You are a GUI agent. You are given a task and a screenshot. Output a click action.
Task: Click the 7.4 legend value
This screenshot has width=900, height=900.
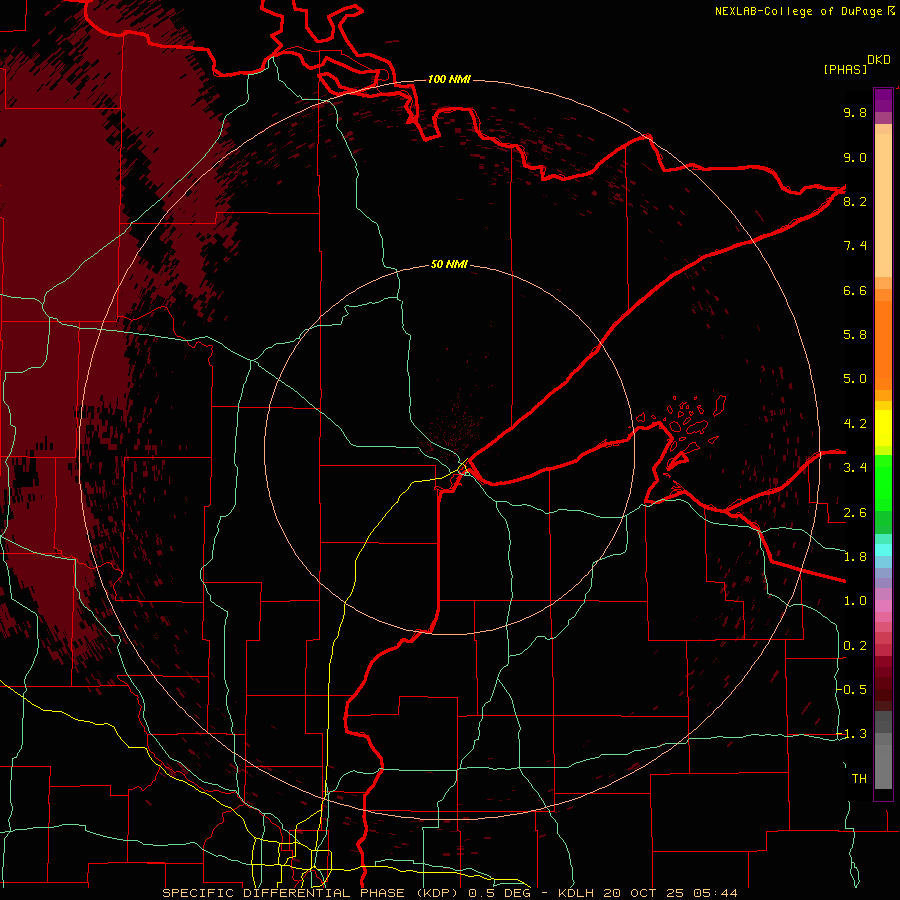tap(855, 246)
